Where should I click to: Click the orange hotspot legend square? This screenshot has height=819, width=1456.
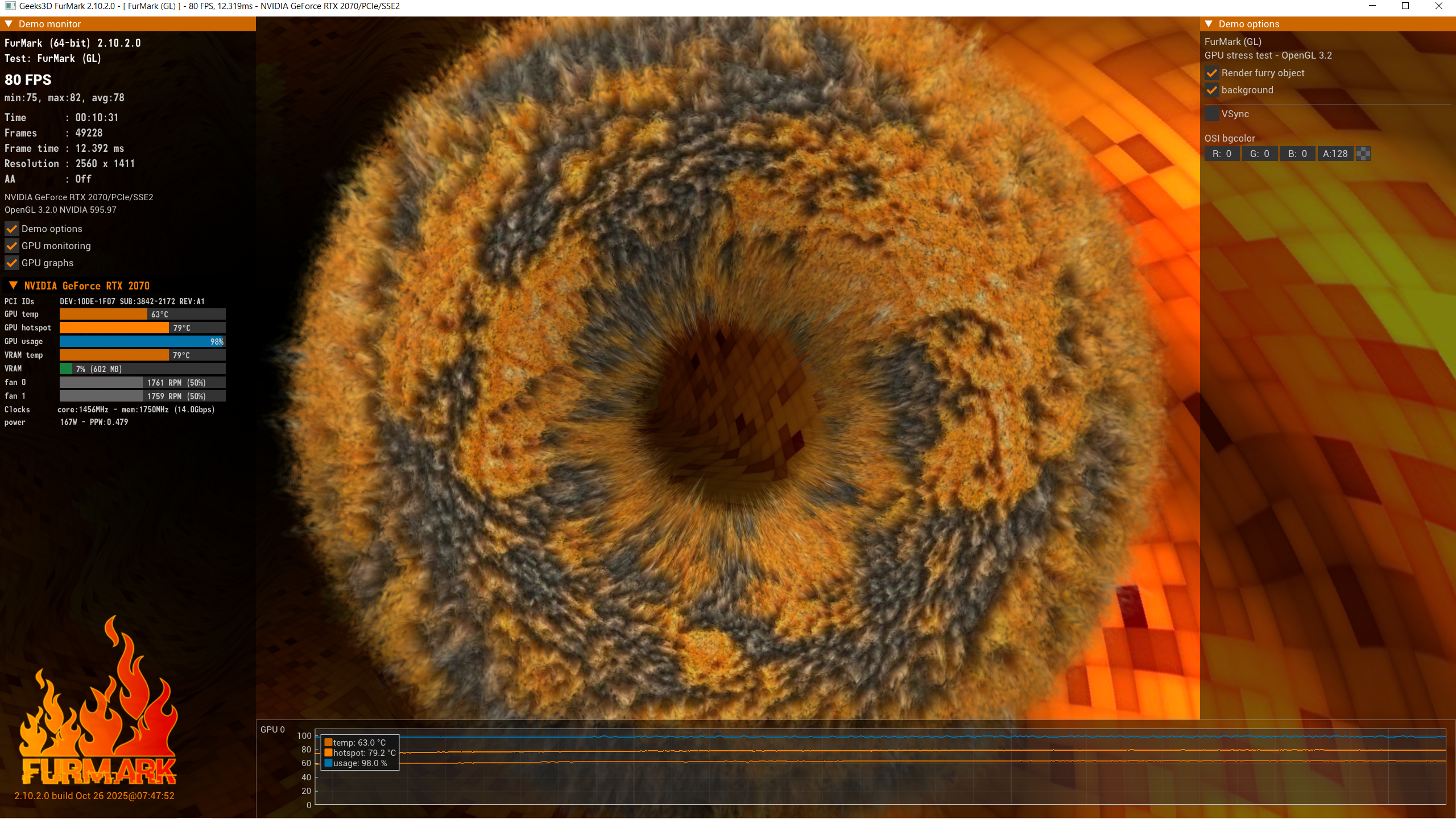pos(328,752)
